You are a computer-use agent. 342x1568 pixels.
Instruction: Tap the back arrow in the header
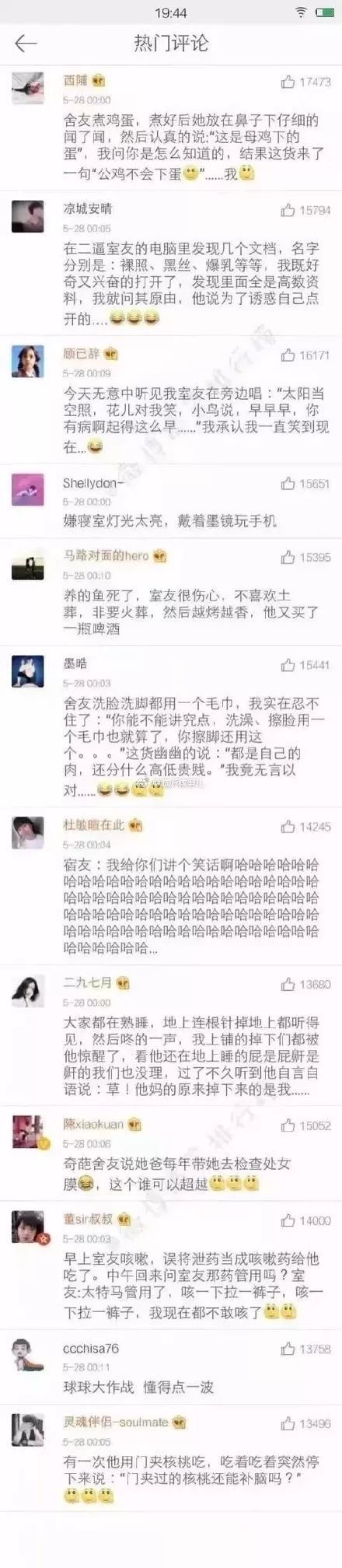[26, 43]
